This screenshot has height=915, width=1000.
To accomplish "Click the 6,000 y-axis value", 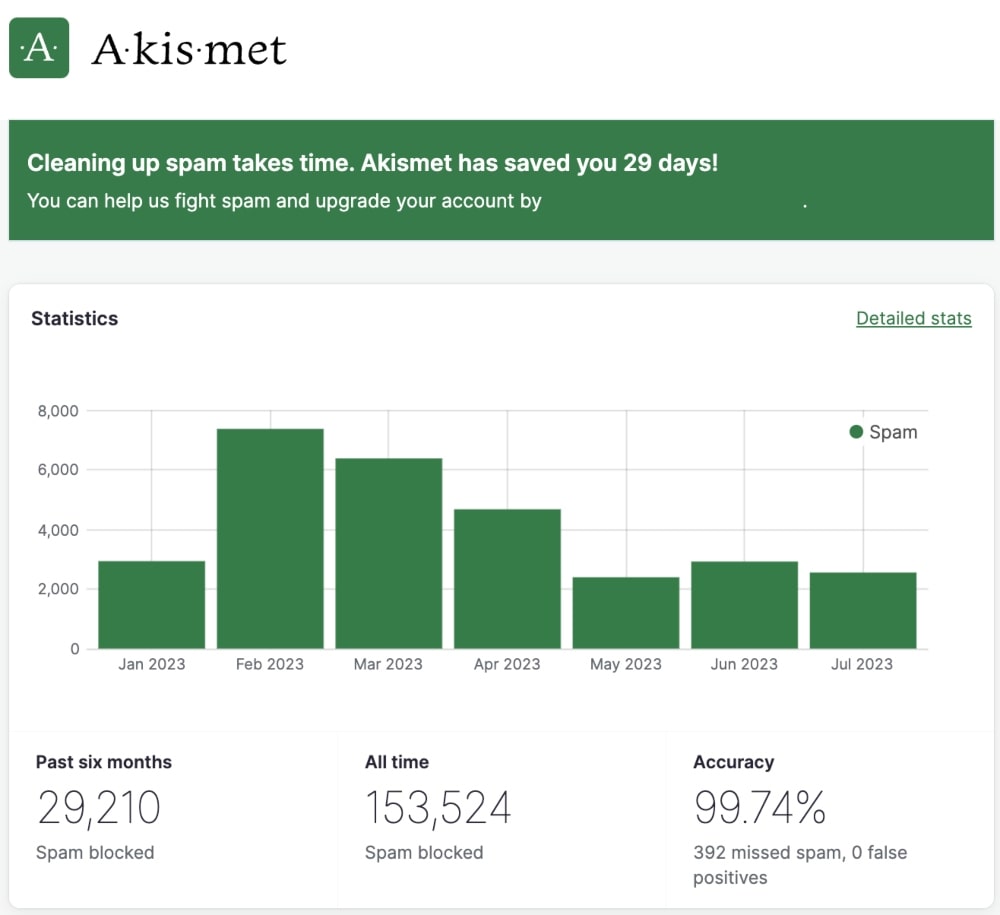I will click(58, 470).
